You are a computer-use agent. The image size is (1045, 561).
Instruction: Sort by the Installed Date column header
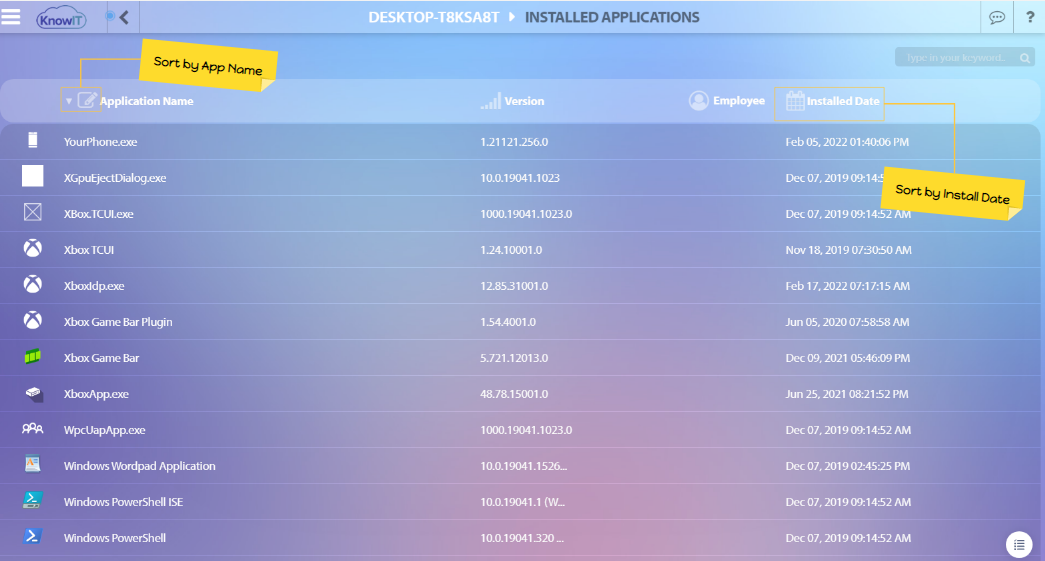(x=843, y=101)
